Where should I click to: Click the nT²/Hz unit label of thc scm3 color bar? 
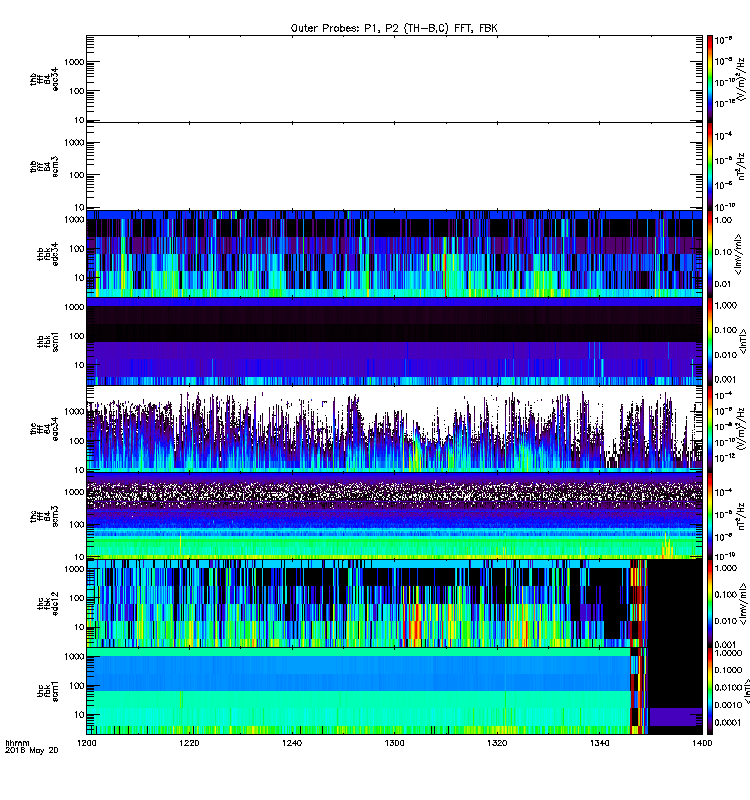pos(741,516)
